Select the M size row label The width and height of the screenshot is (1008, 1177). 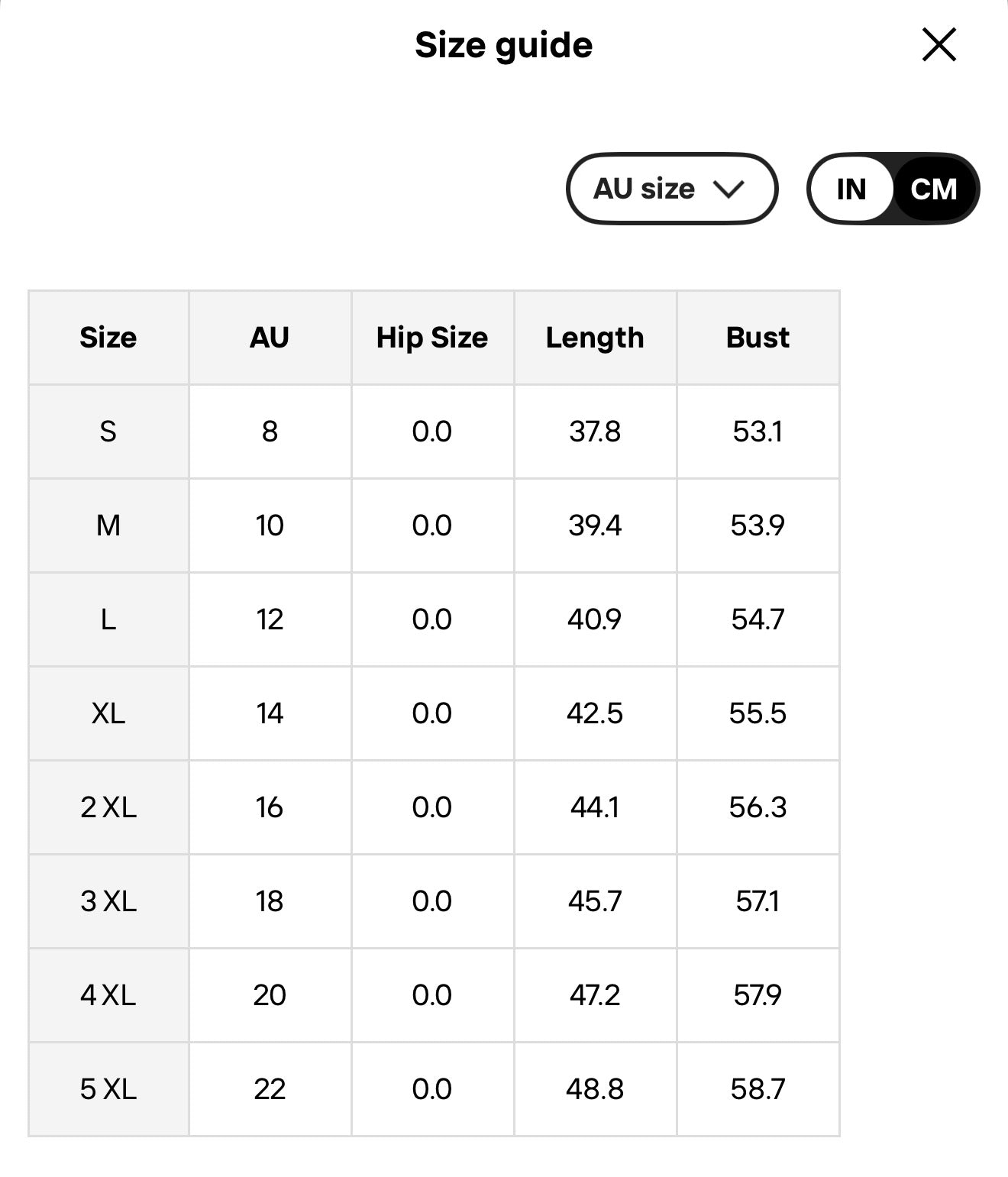click(x=108, y=525)
